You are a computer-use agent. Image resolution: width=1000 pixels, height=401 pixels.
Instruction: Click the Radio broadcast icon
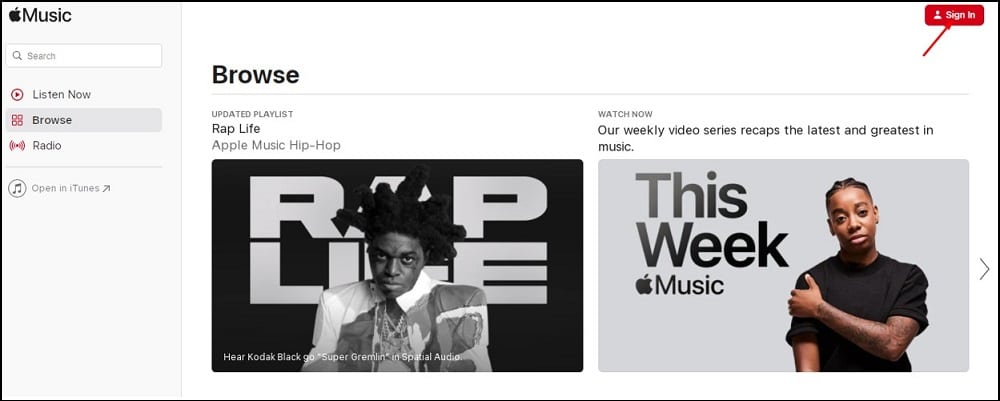tap(17, 145)
